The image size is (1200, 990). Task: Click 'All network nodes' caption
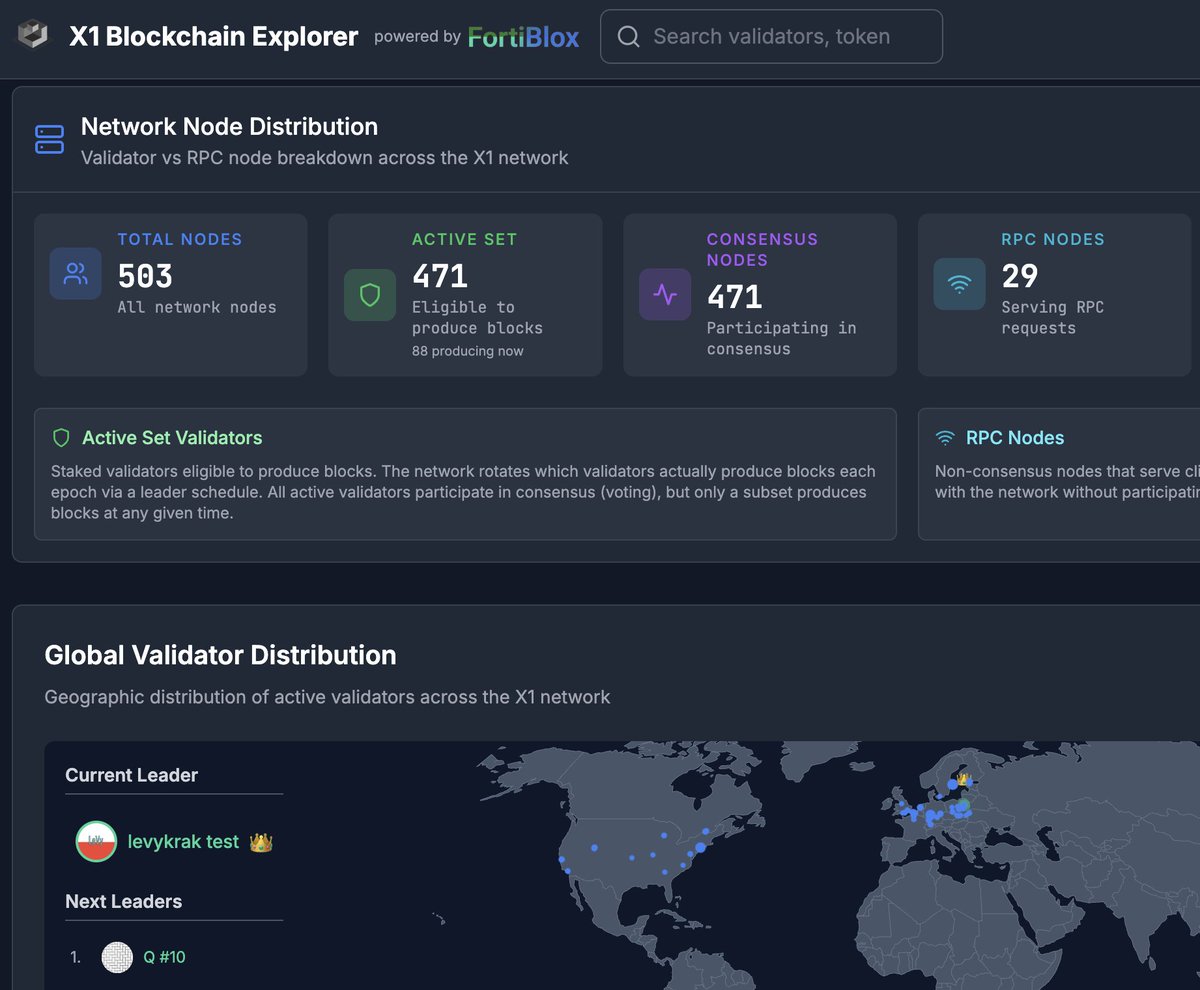click(x=197, y=307)
